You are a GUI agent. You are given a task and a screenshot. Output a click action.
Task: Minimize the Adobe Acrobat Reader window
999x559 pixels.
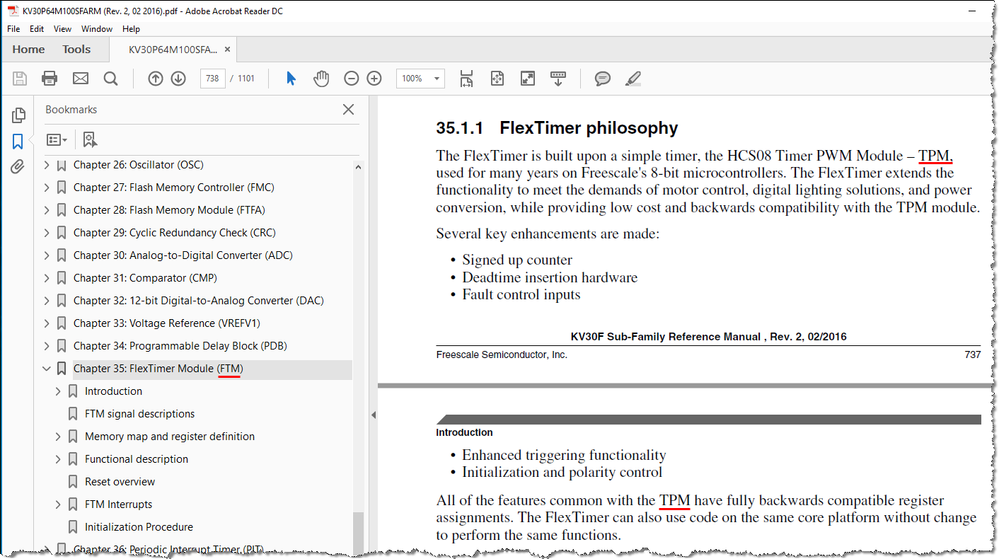point(972,11)
